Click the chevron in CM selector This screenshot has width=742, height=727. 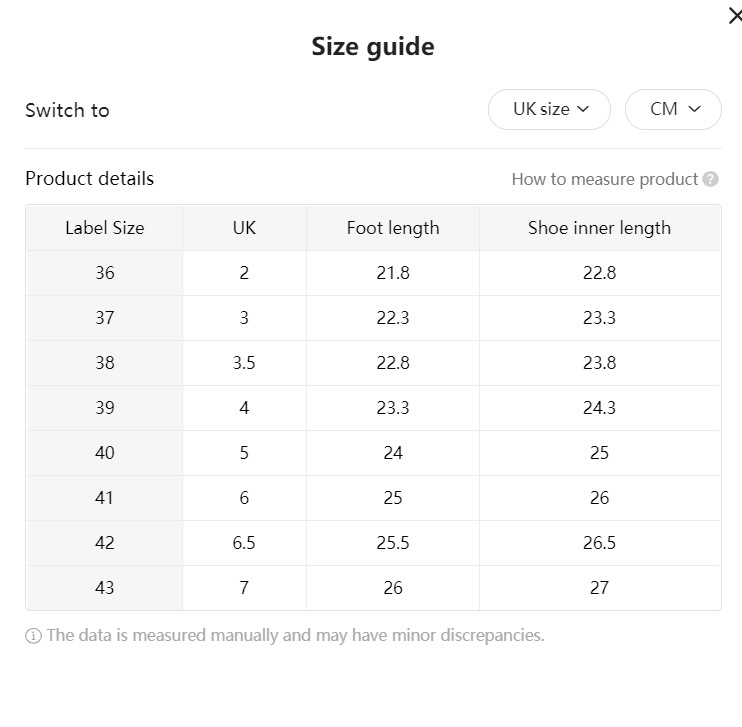tap(695, 109)
